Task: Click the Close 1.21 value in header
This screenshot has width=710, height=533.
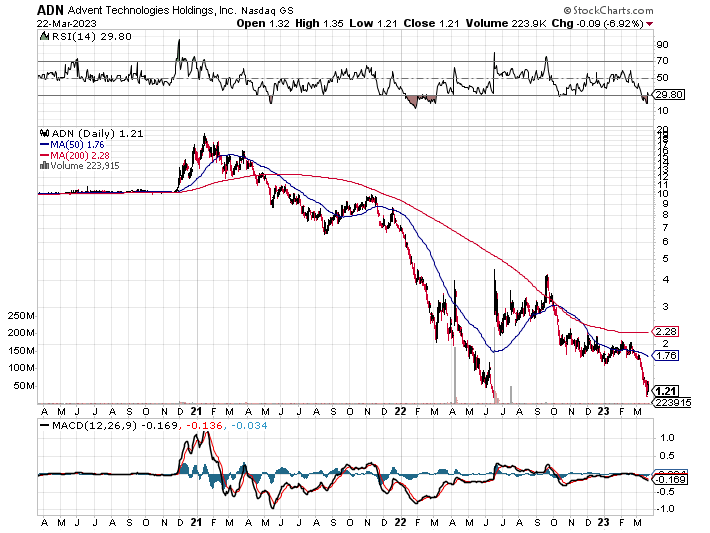Action: click(x=432, y=24)
